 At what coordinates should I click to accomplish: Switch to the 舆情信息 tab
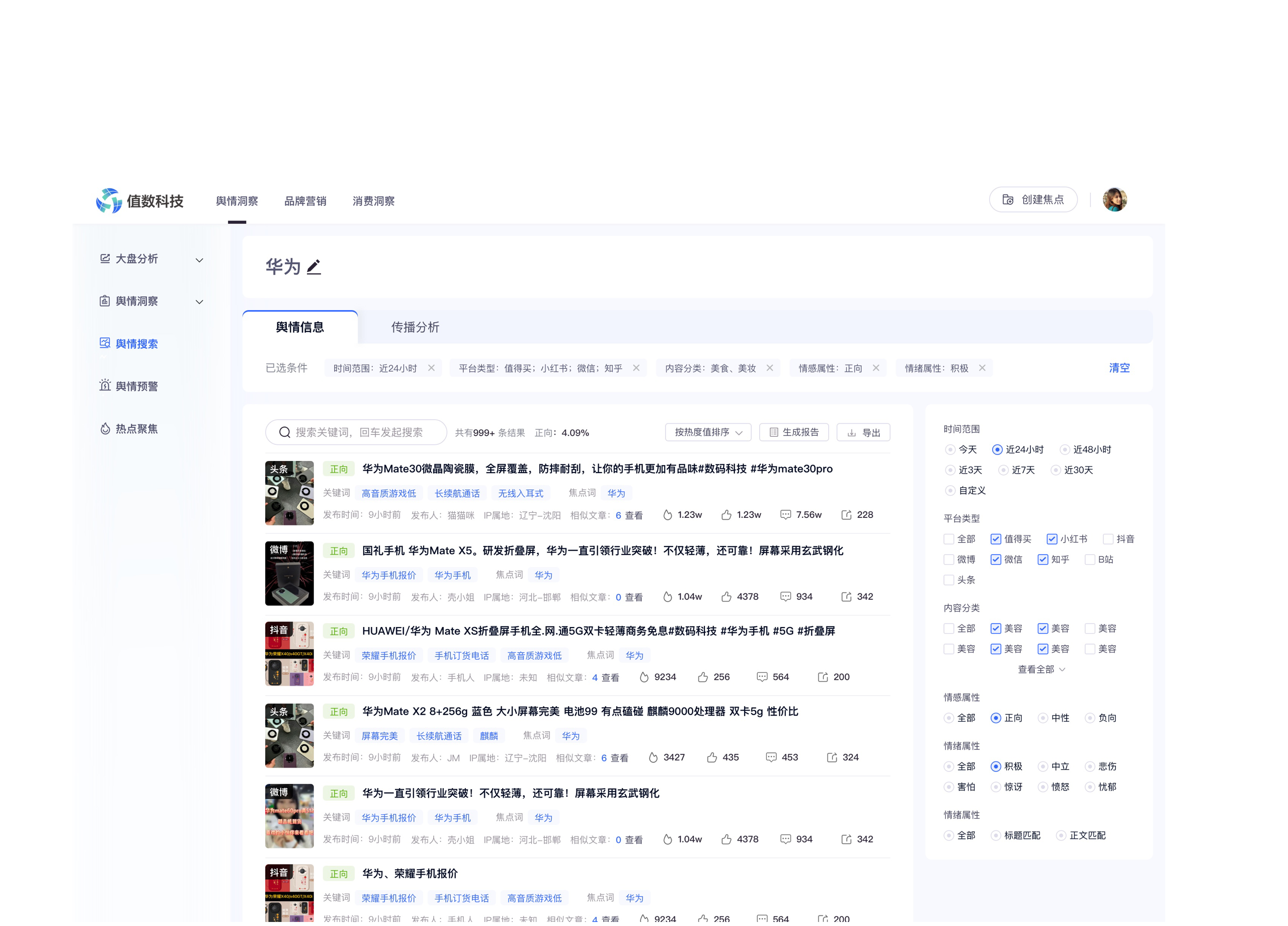pyautogui.click(x=300, y=327)
